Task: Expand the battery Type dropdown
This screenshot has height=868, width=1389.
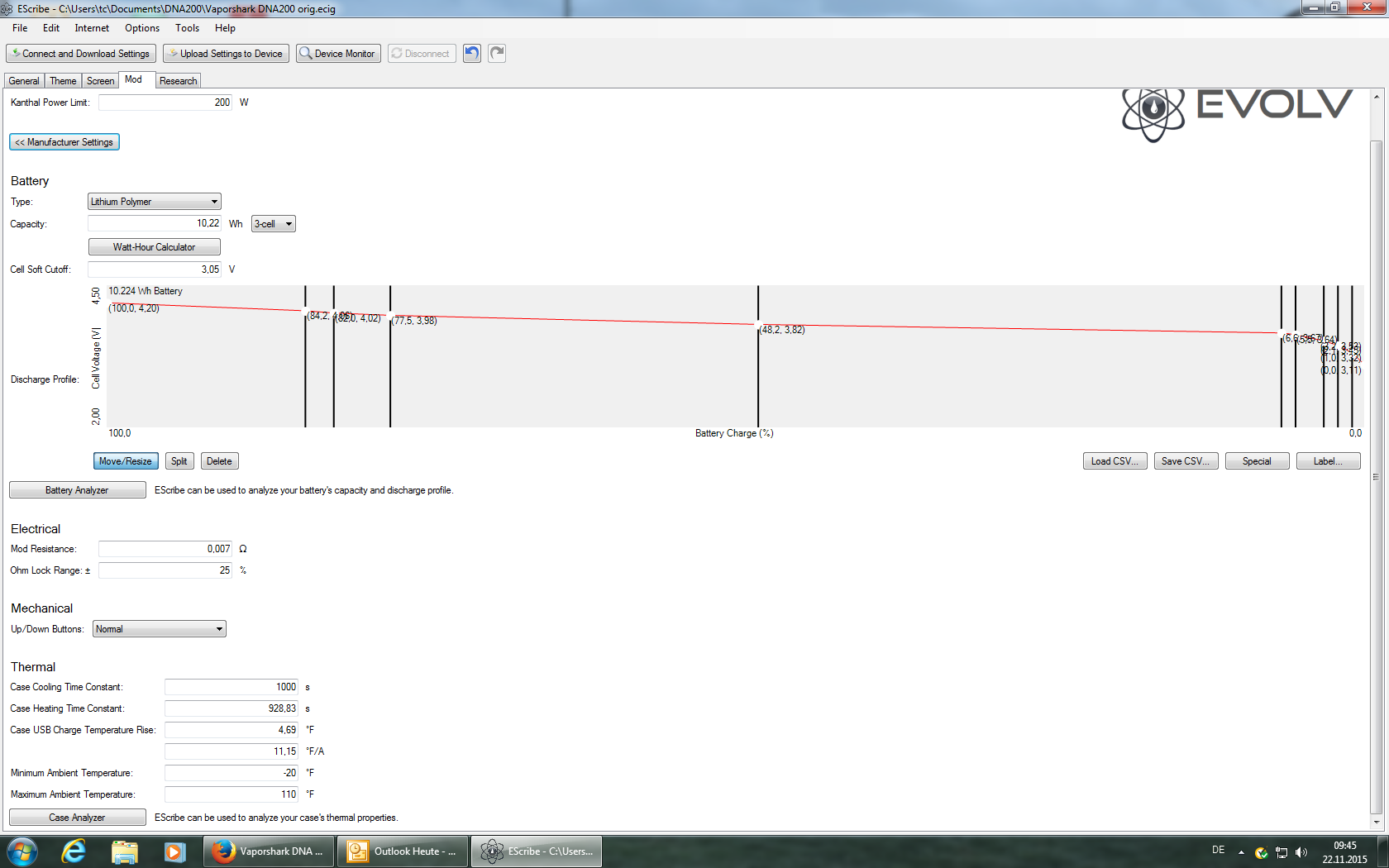Action: click(154, 202)
